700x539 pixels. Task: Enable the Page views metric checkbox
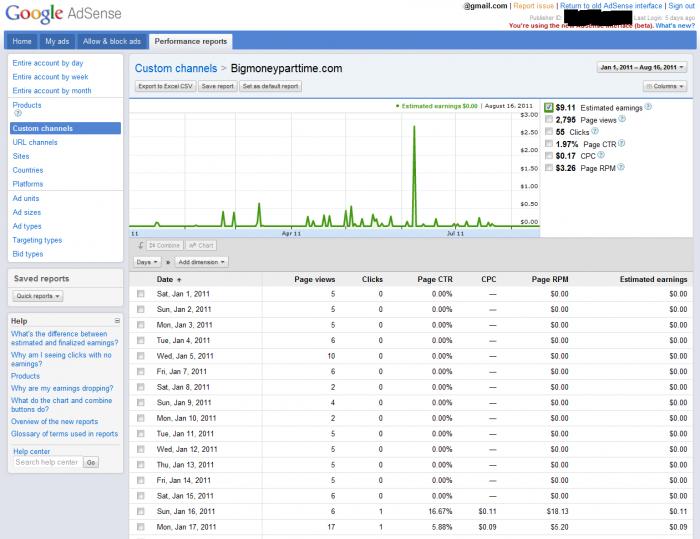coord(548,119)
